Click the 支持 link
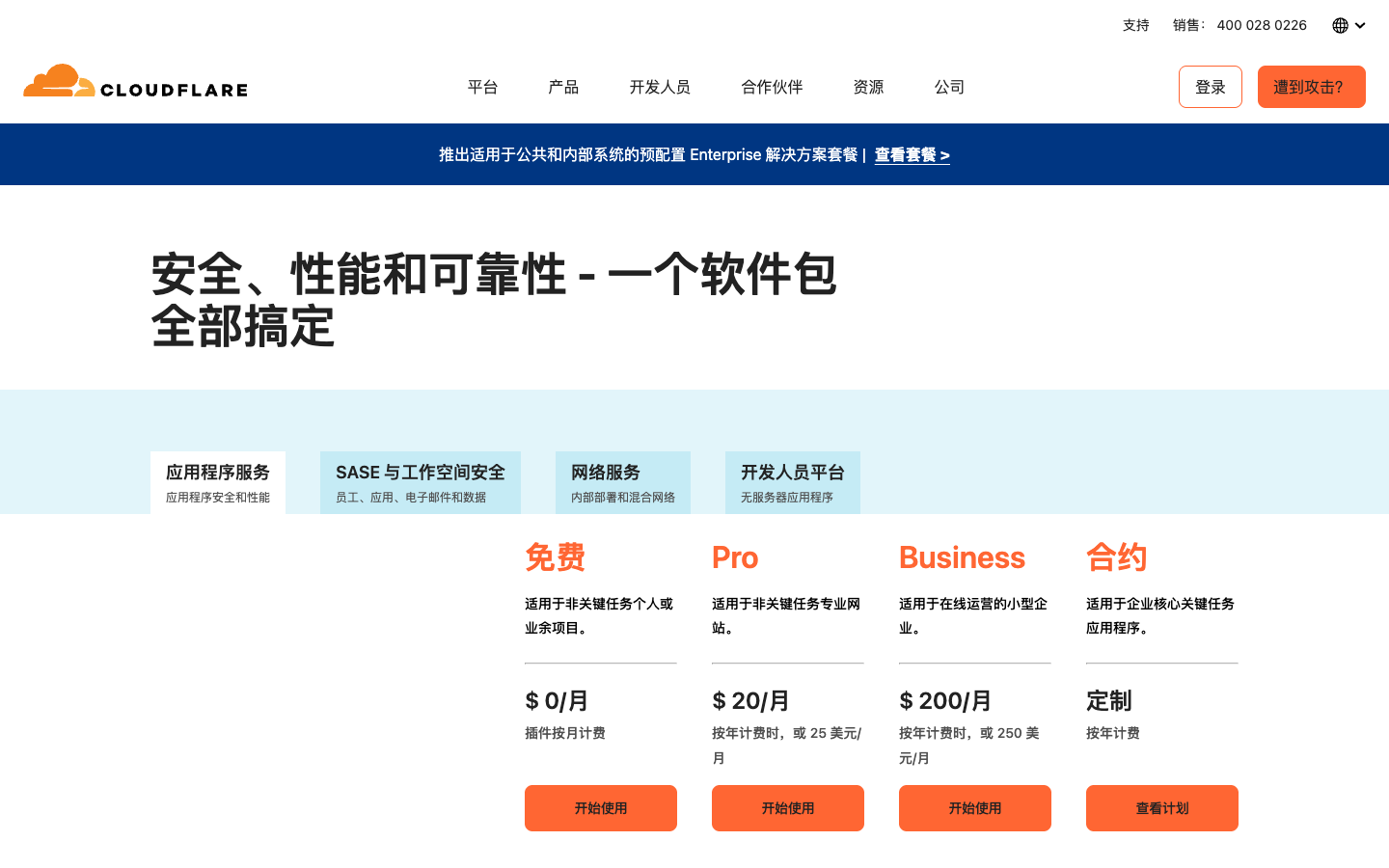 tap(1135, 25)
